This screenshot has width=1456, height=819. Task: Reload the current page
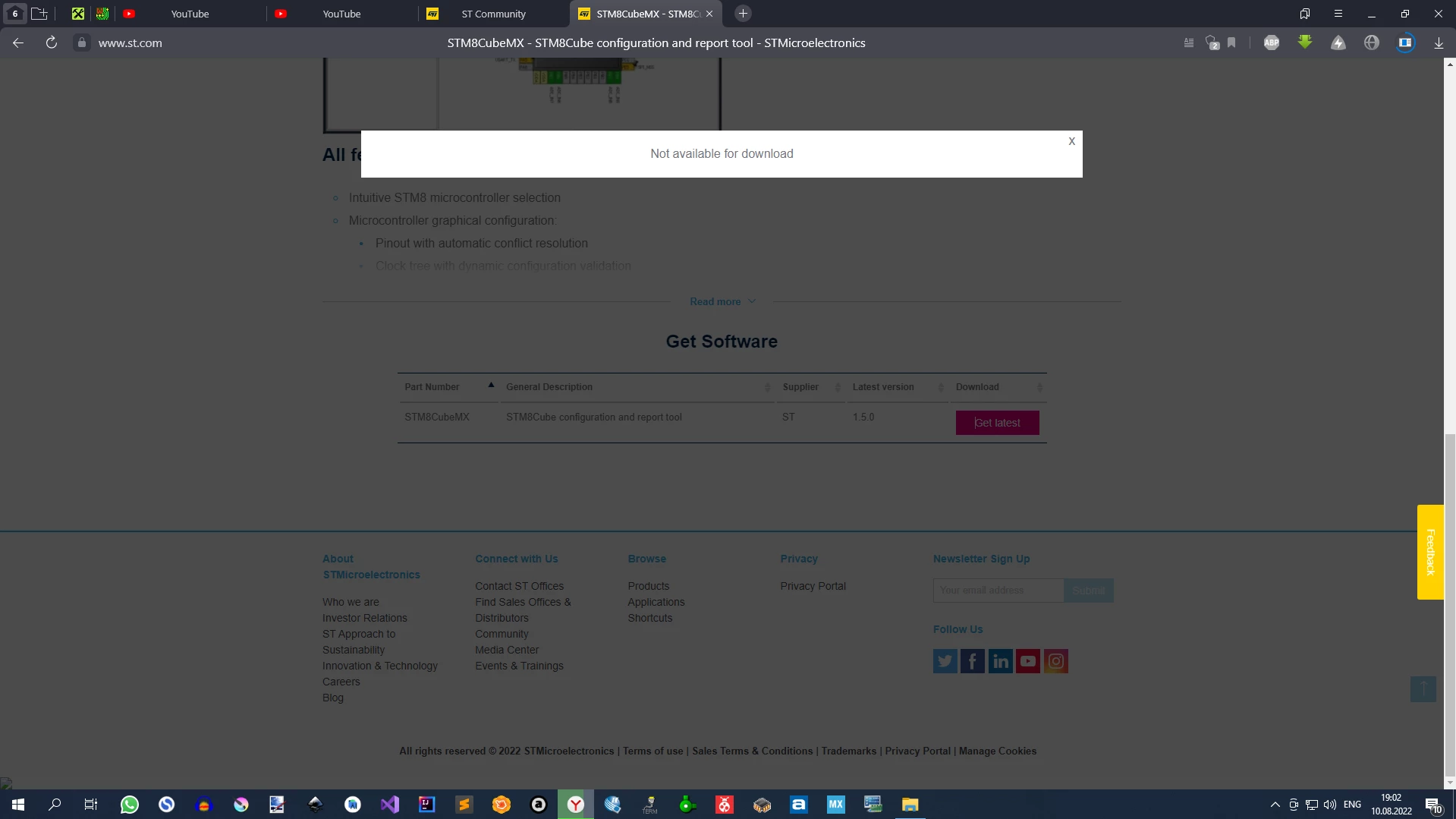point(52,43)
